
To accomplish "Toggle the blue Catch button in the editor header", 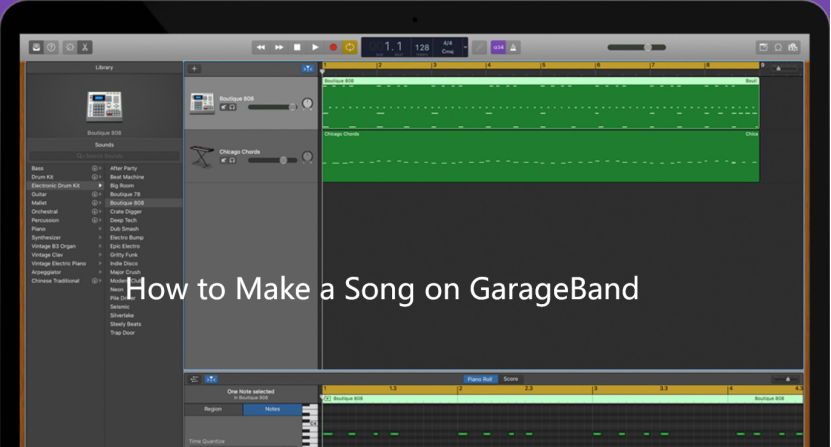I will click(x=211, y=379).
